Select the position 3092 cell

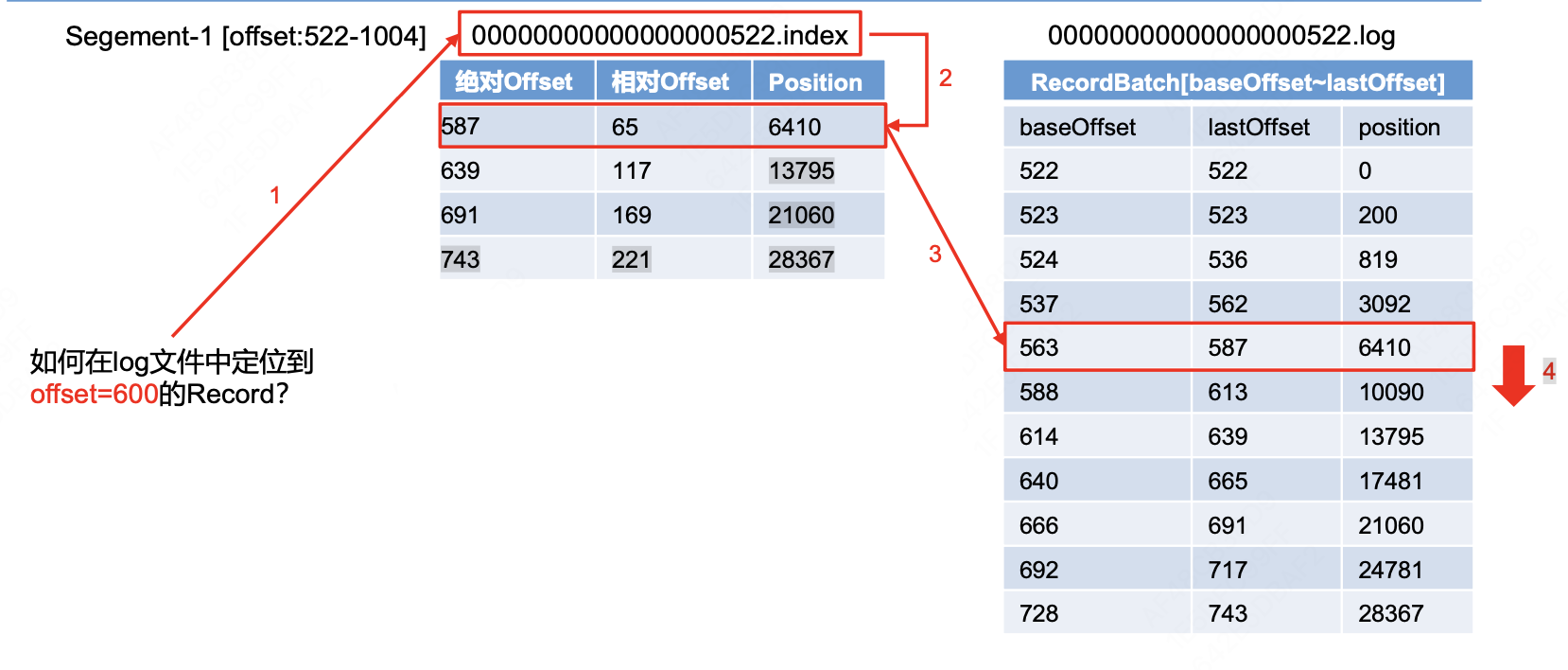[x=1385, y=304]
